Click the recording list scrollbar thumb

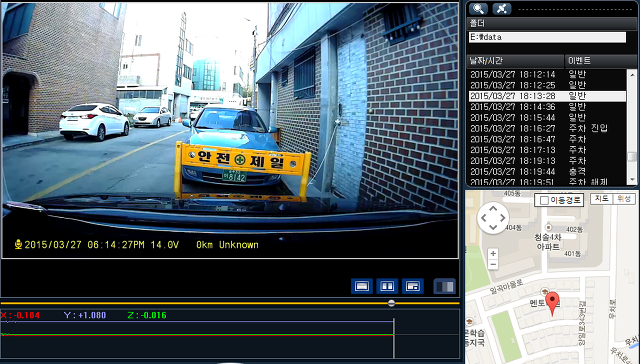pyautogui.click(x=632, y=157)
